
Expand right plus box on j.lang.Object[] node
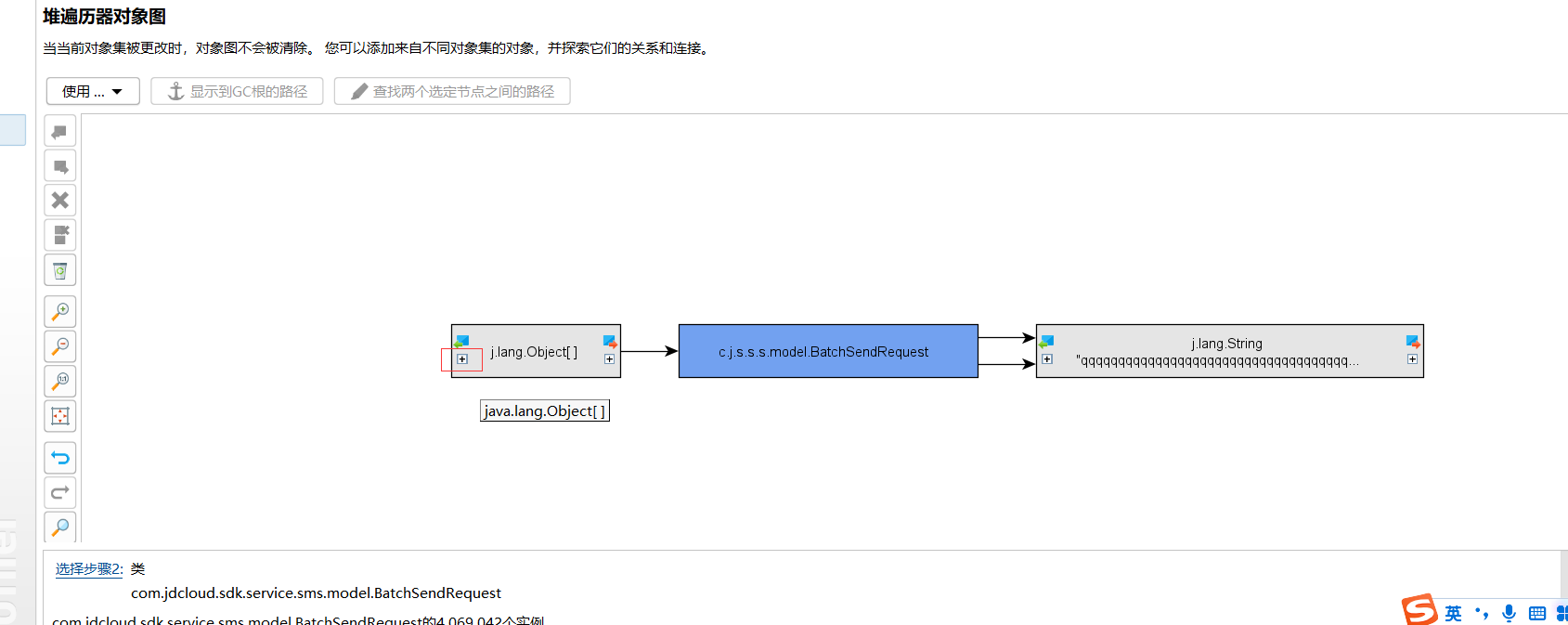[x=609, y=359]
